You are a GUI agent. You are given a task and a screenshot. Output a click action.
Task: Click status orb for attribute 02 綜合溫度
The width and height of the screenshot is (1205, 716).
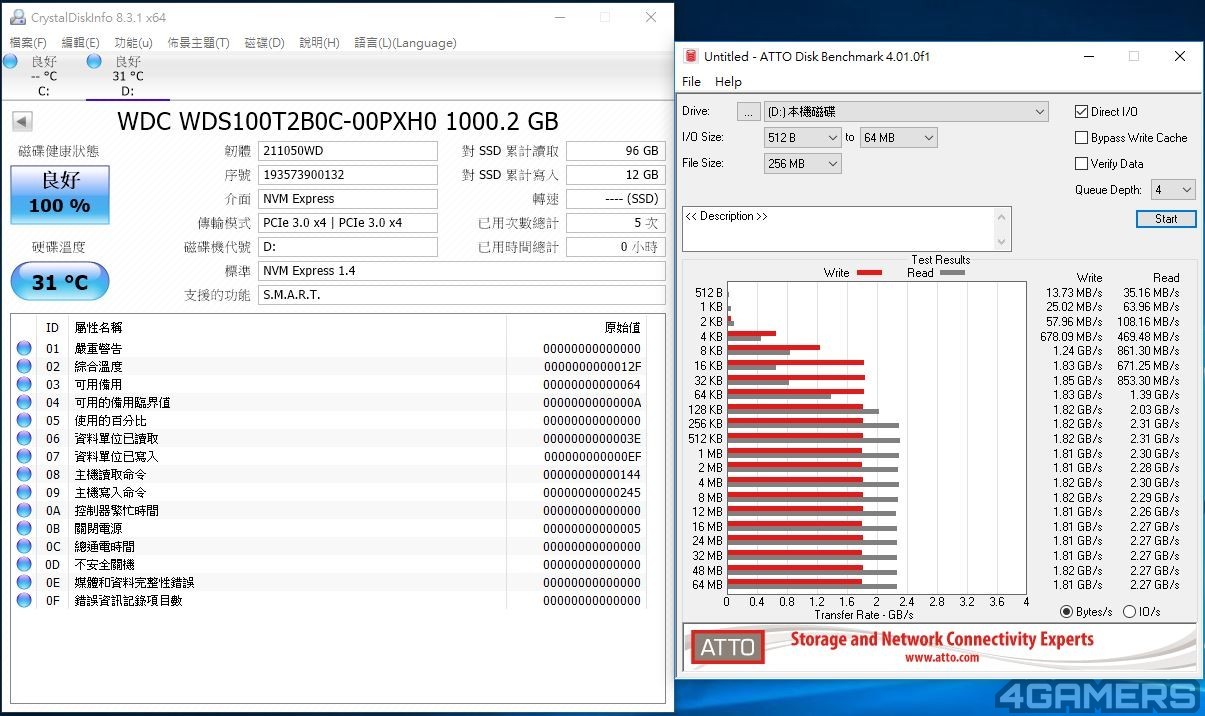coord(24,366)
